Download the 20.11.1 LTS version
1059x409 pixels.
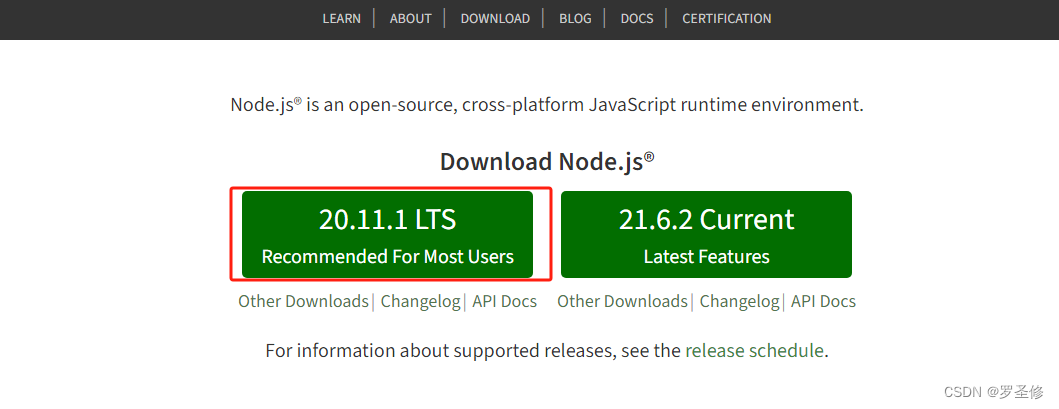388,234
